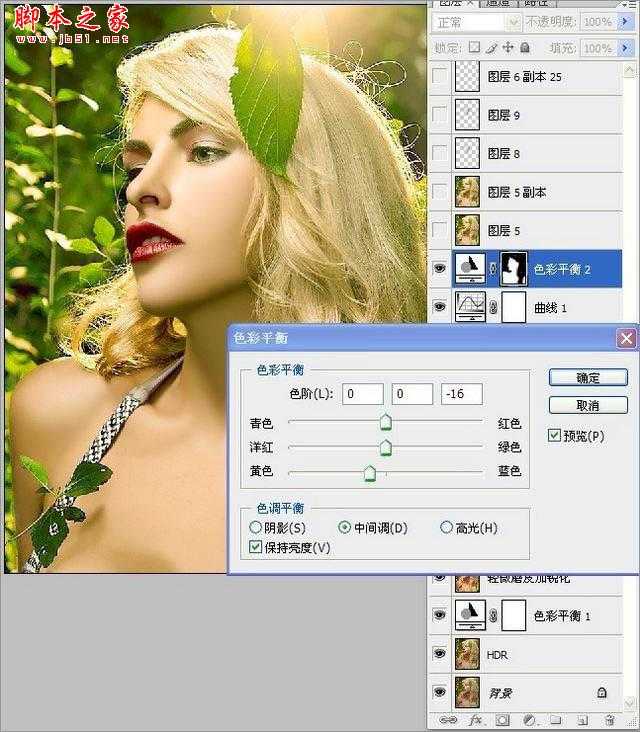Select the 高光(H) radio button
This screenshot has height=732, width=640.
click(x=446, y=528)
